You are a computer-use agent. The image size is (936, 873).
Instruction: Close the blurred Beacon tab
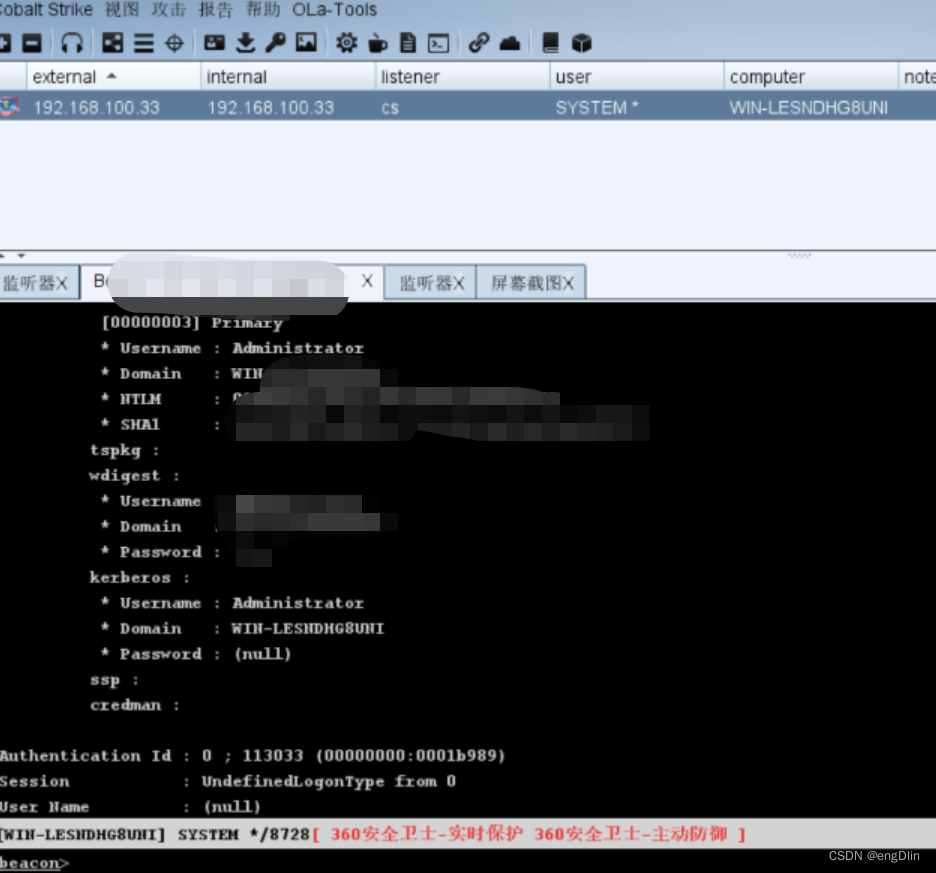(367, 281)
